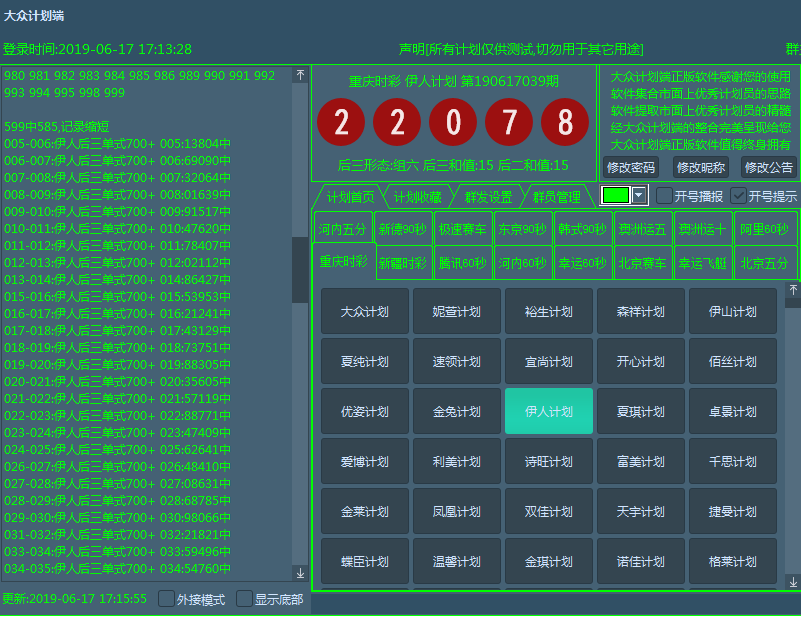This screenshot has height=618, width=801.
Task: Click the first red lottery ball
Action: (341, 122)
